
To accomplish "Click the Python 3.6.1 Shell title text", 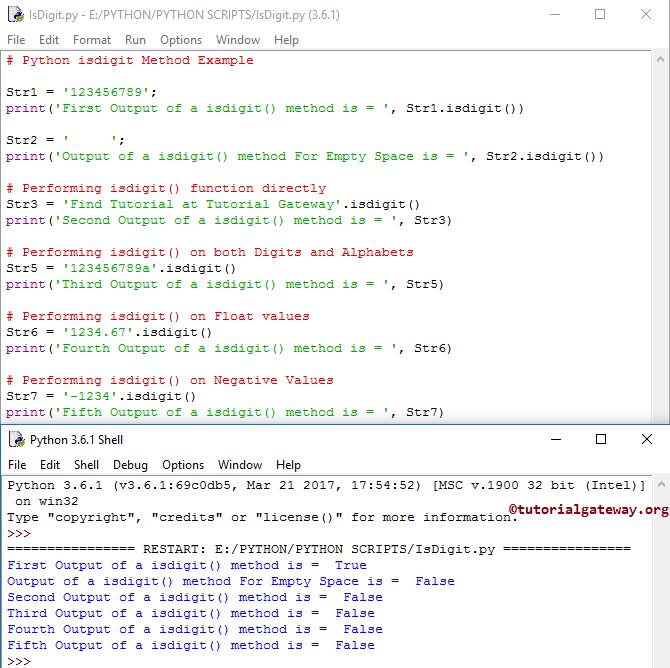I will tap(76, 440).
